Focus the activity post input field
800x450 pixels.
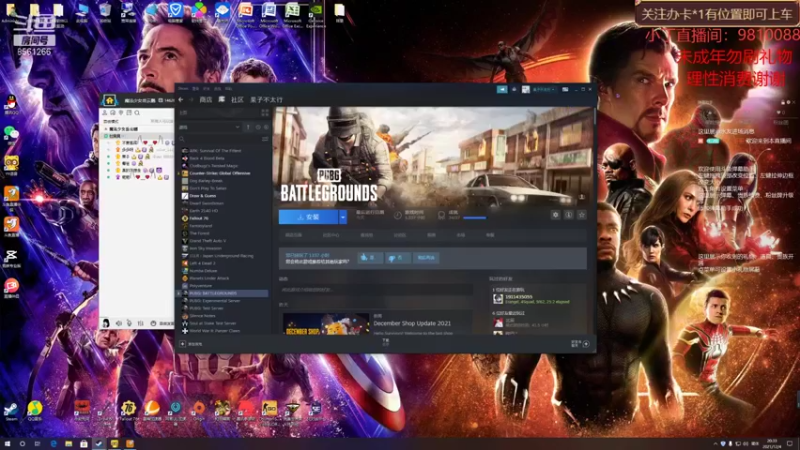point(376,290)
